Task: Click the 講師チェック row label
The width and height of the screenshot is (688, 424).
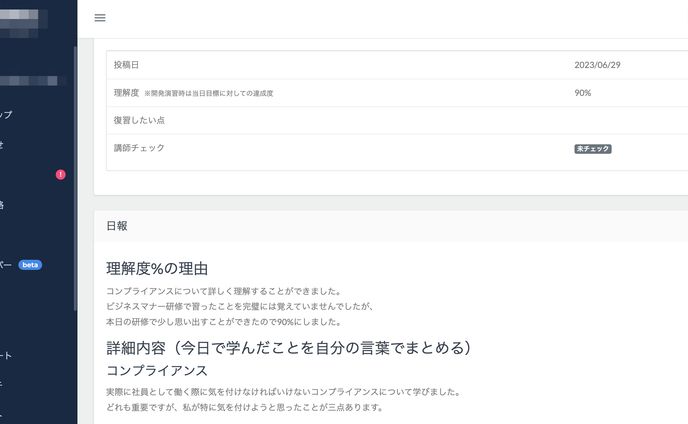Action: click(139, 148)
